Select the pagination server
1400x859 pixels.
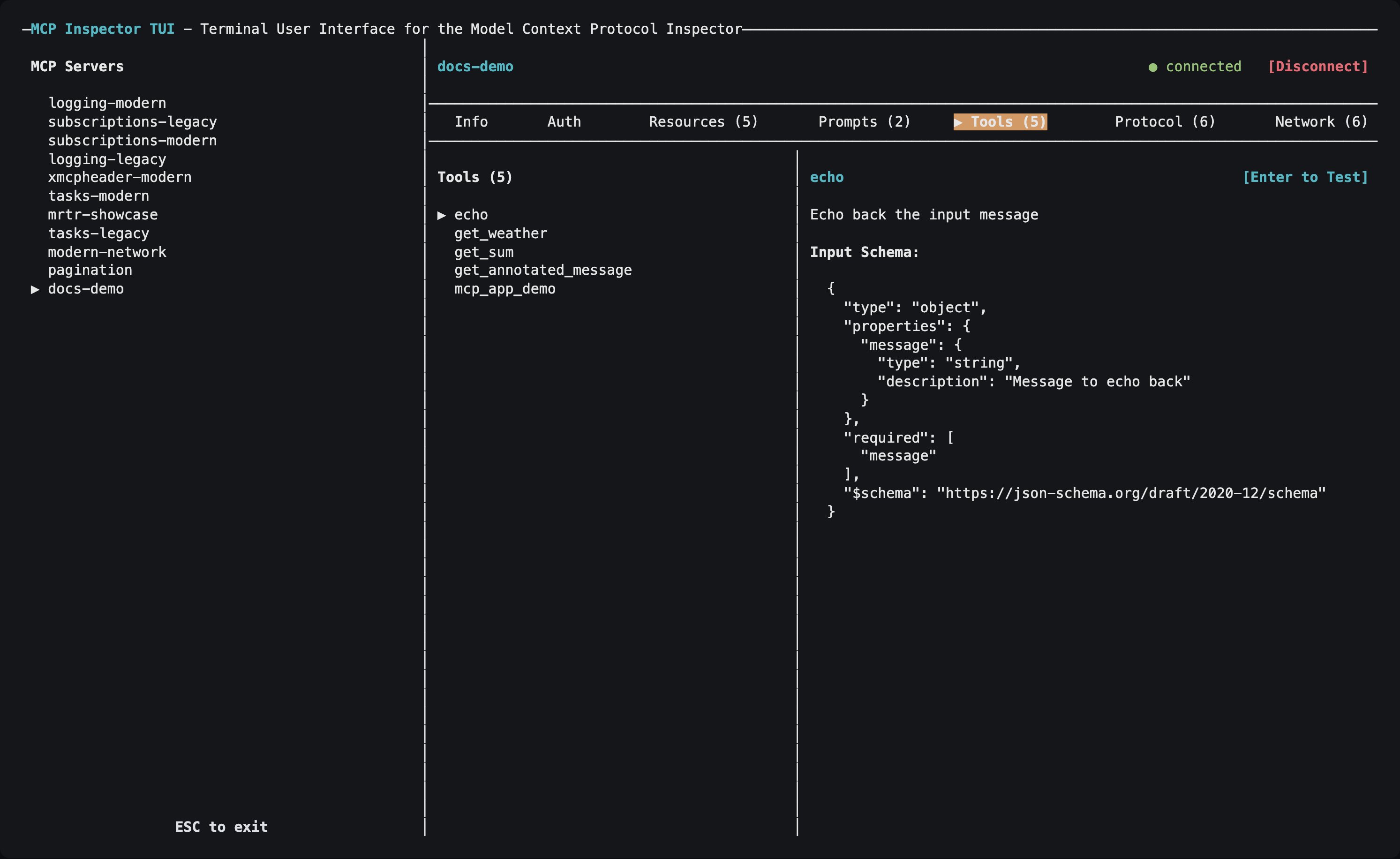click(90, 270)
